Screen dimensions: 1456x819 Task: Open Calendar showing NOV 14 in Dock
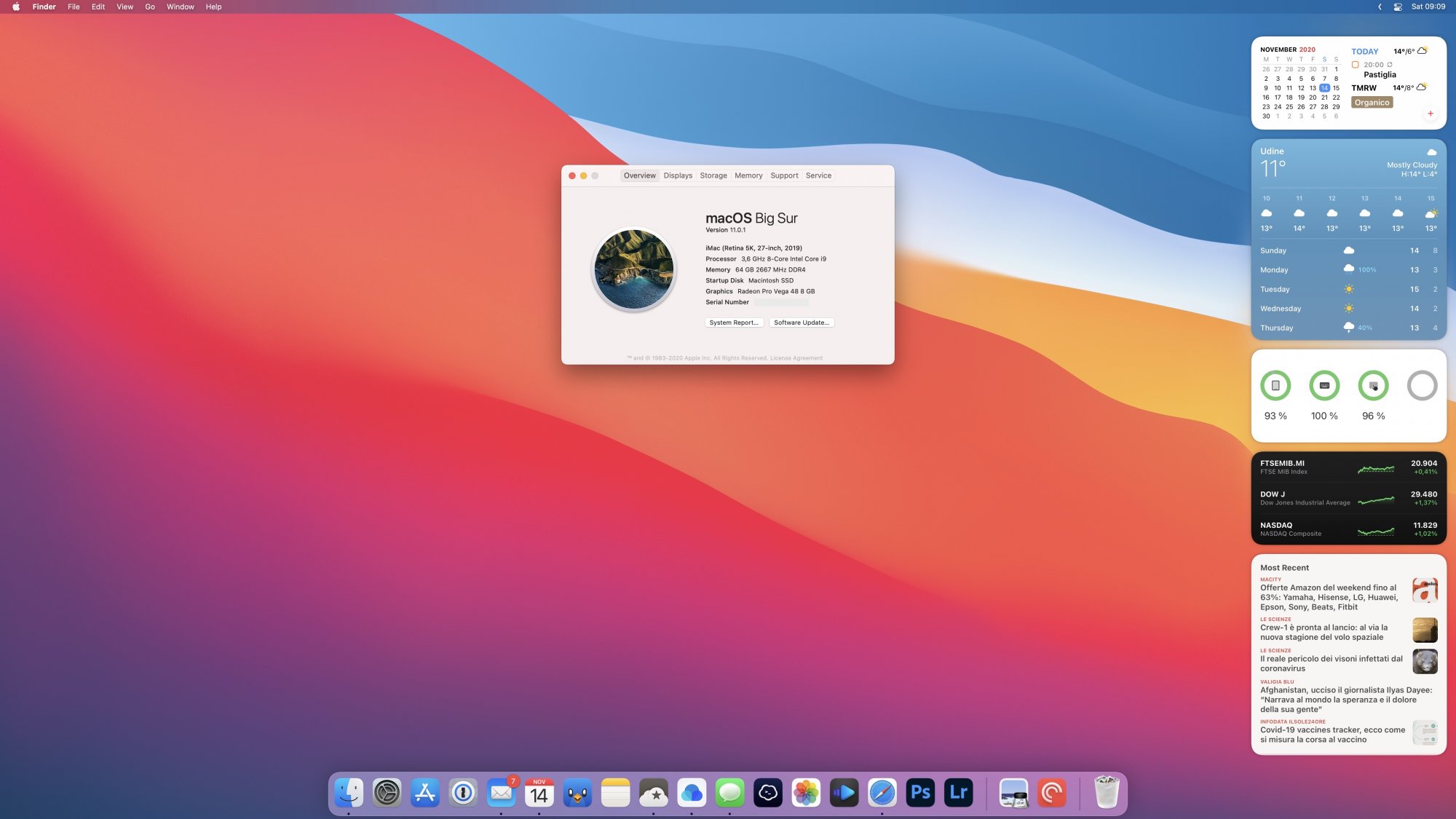click(x=539, y=793)
